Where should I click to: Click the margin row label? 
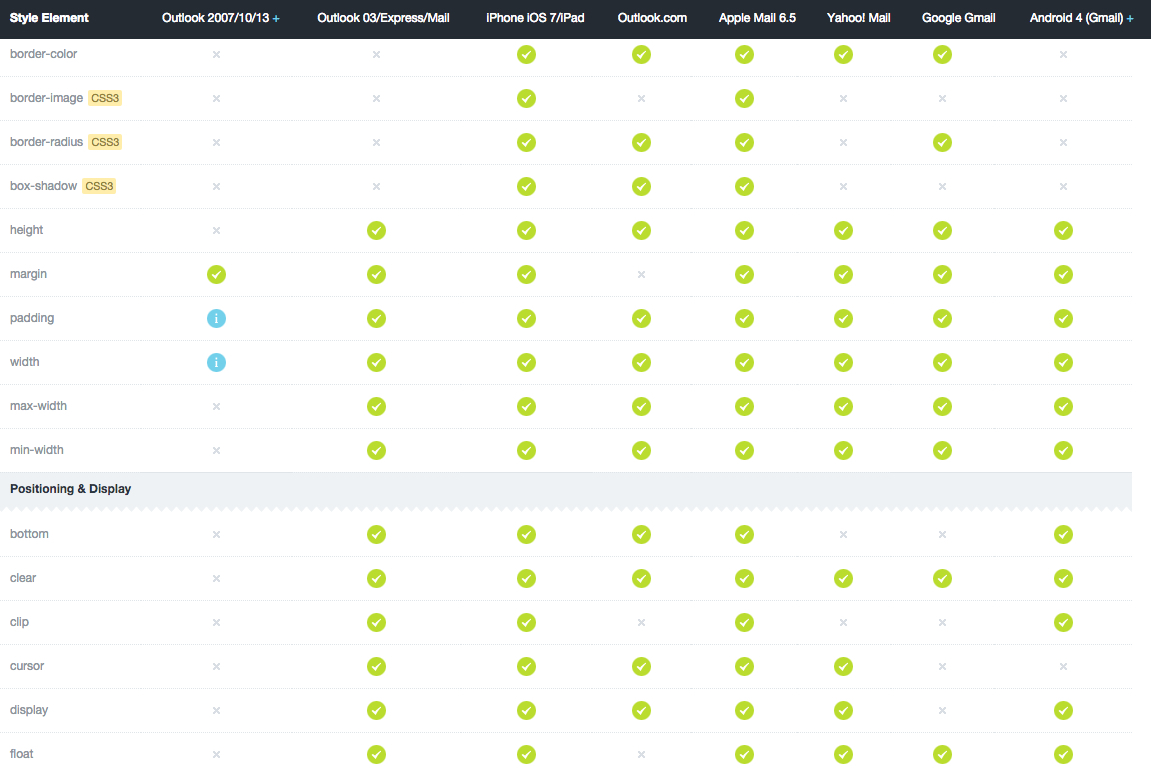(x=29, y=275)
